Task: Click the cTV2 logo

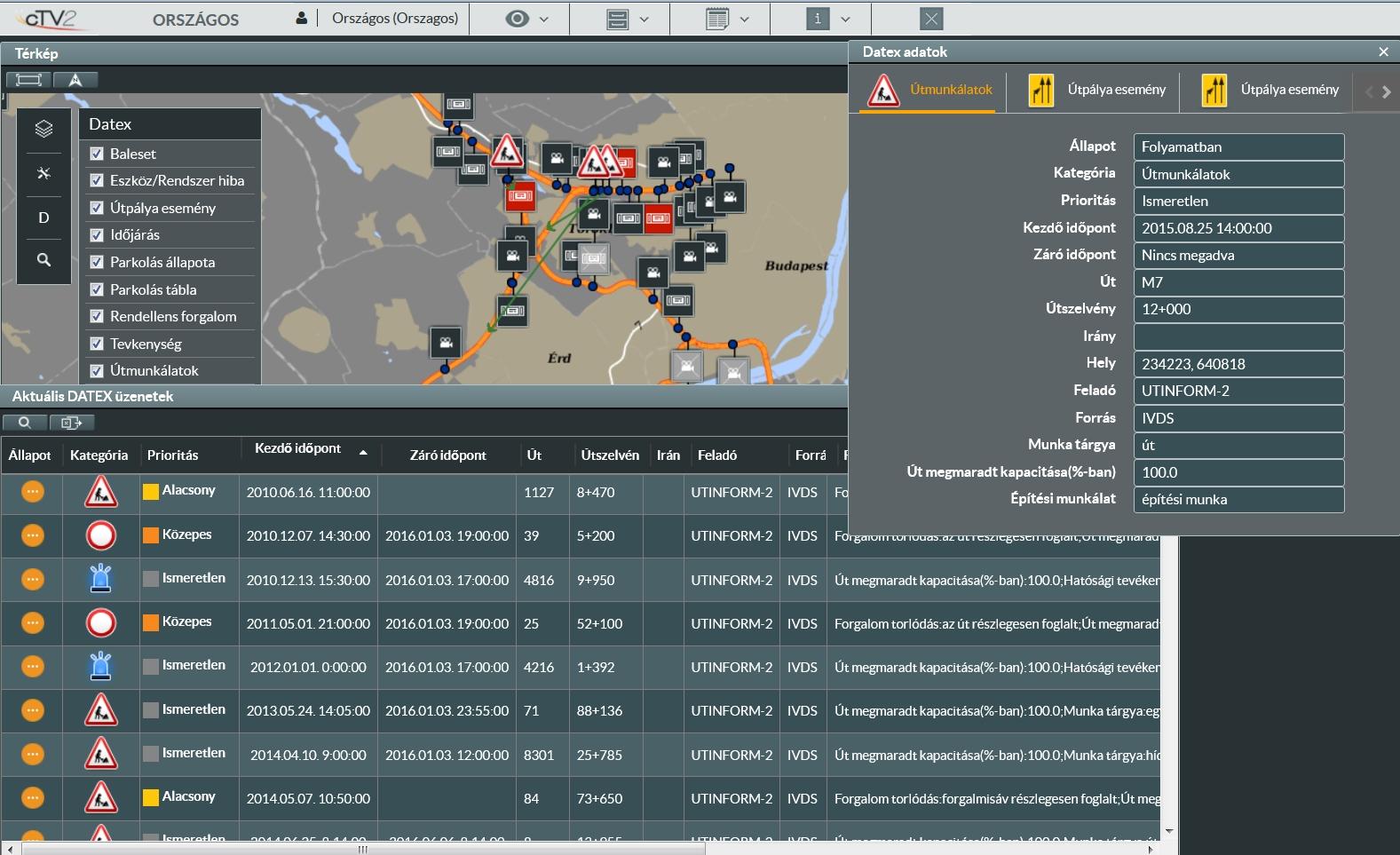Action: 51,18
